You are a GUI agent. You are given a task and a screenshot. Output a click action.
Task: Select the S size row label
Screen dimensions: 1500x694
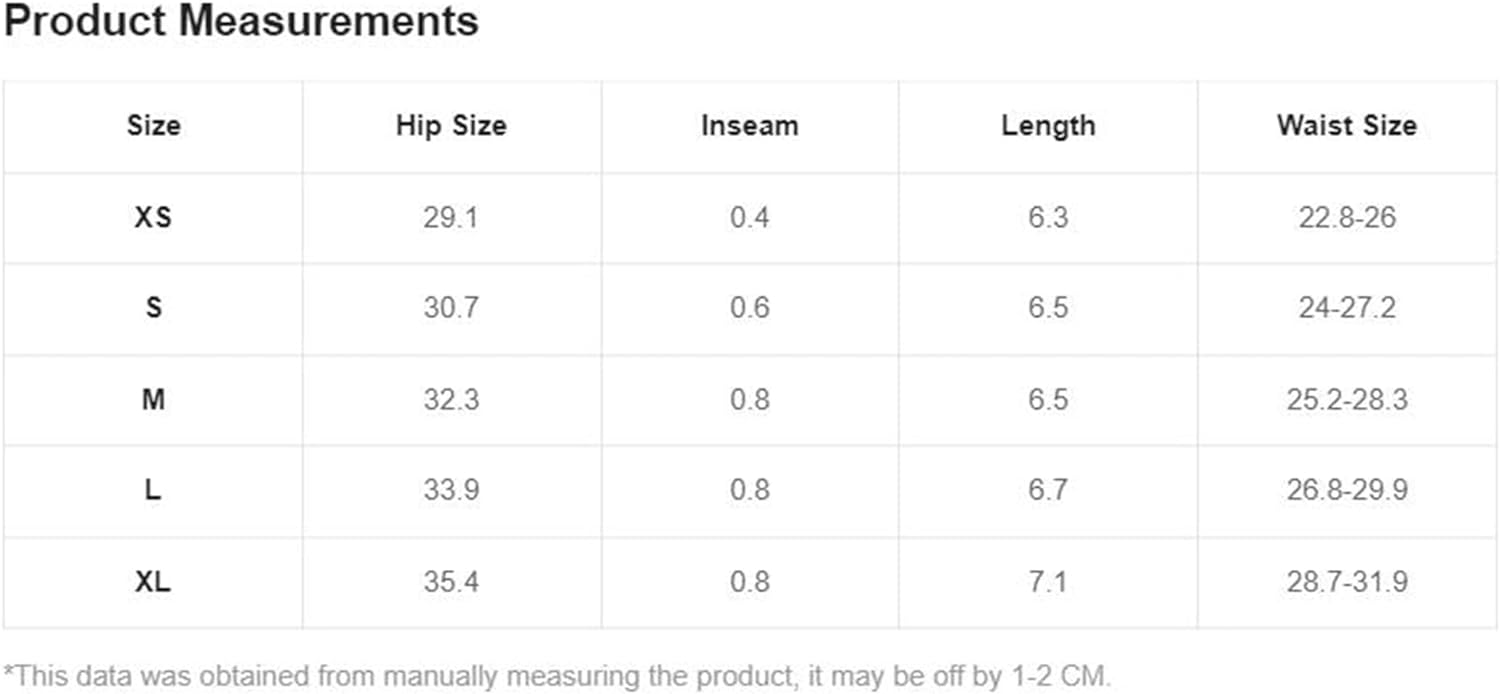point(153,308)
